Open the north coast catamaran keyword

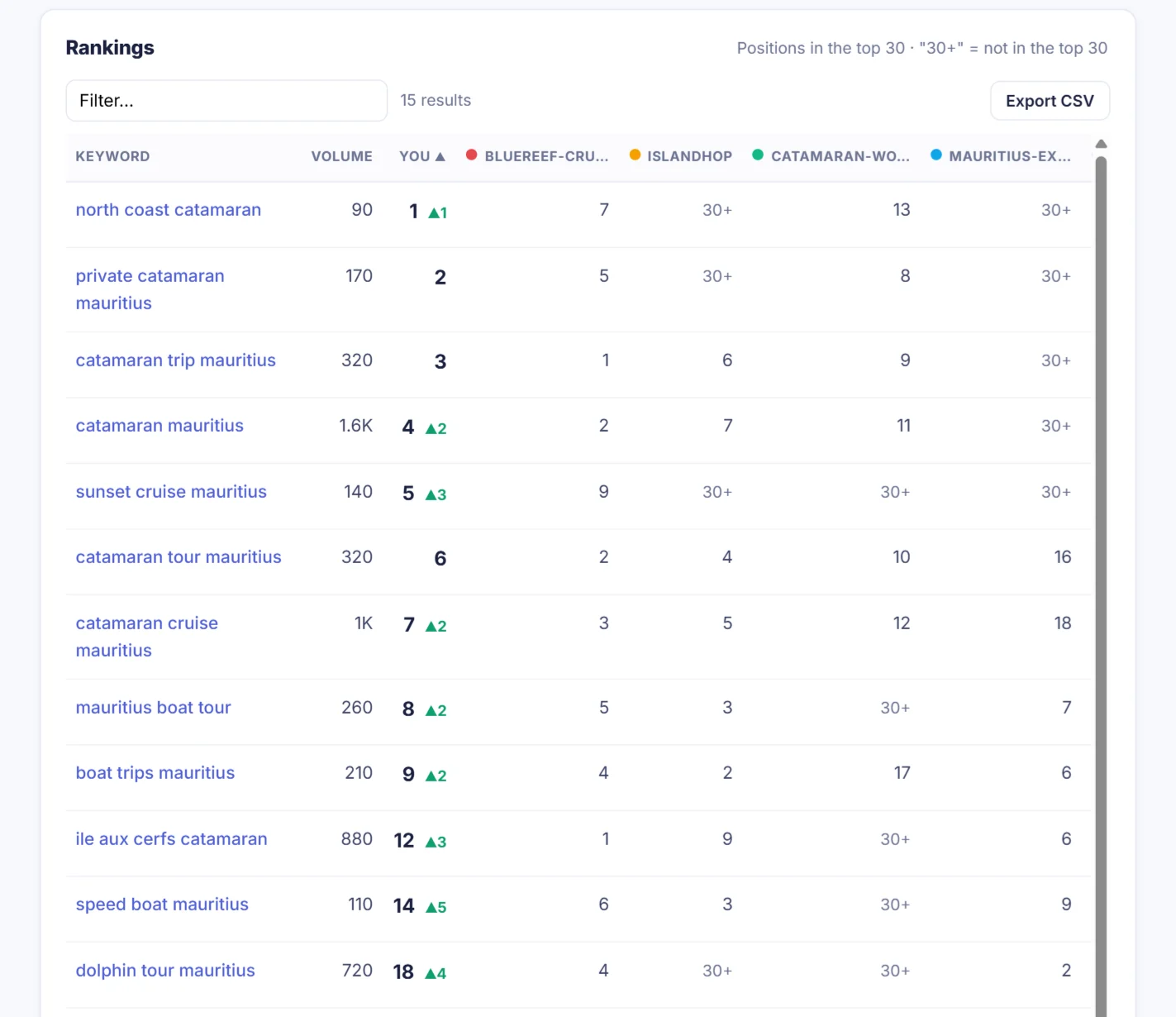pyautogui.click(x=169, y=210)
